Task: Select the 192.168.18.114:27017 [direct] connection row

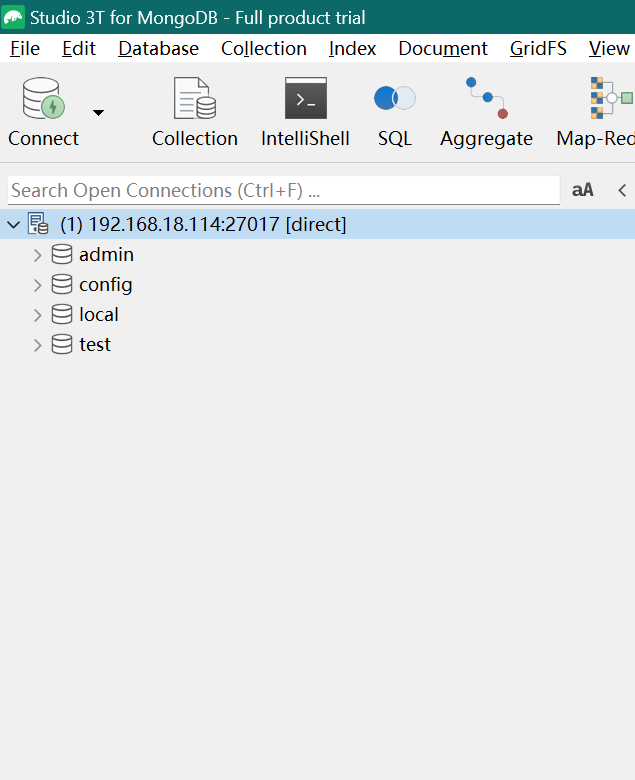Action: tap(317, 224)
